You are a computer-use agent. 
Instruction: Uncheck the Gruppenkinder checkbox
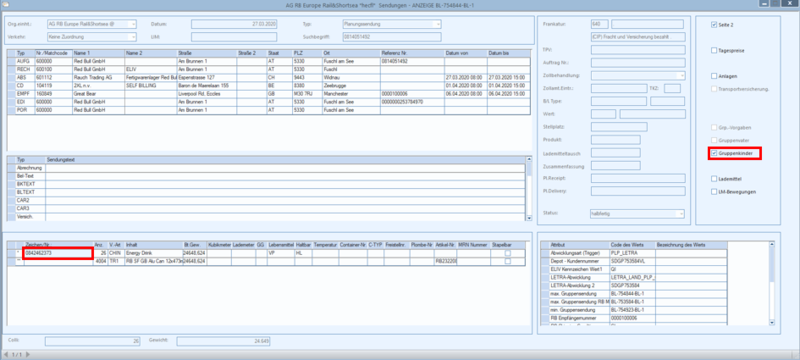point(714,153)
